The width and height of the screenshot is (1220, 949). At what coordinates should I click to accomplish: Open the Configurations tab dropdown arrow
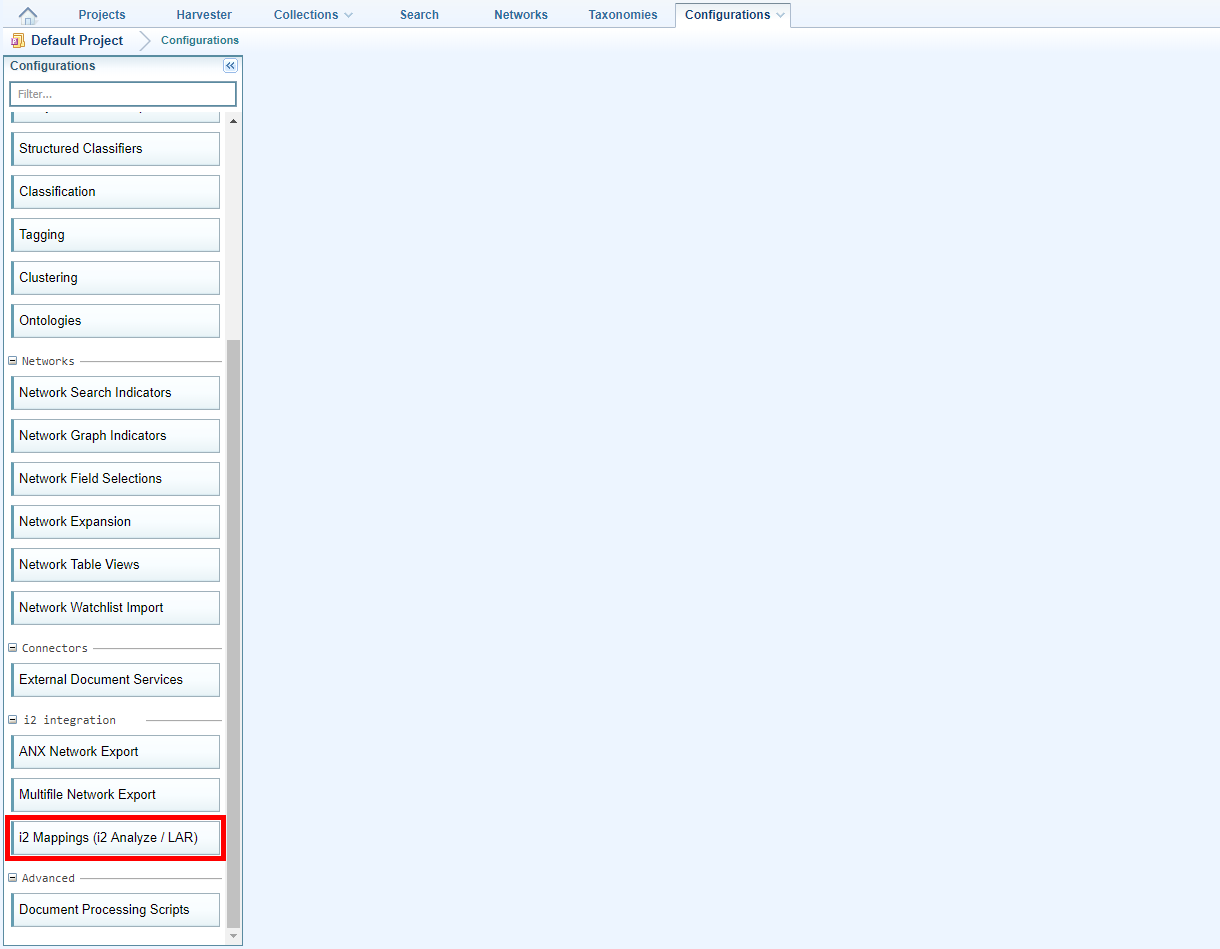tap(780, 15)
